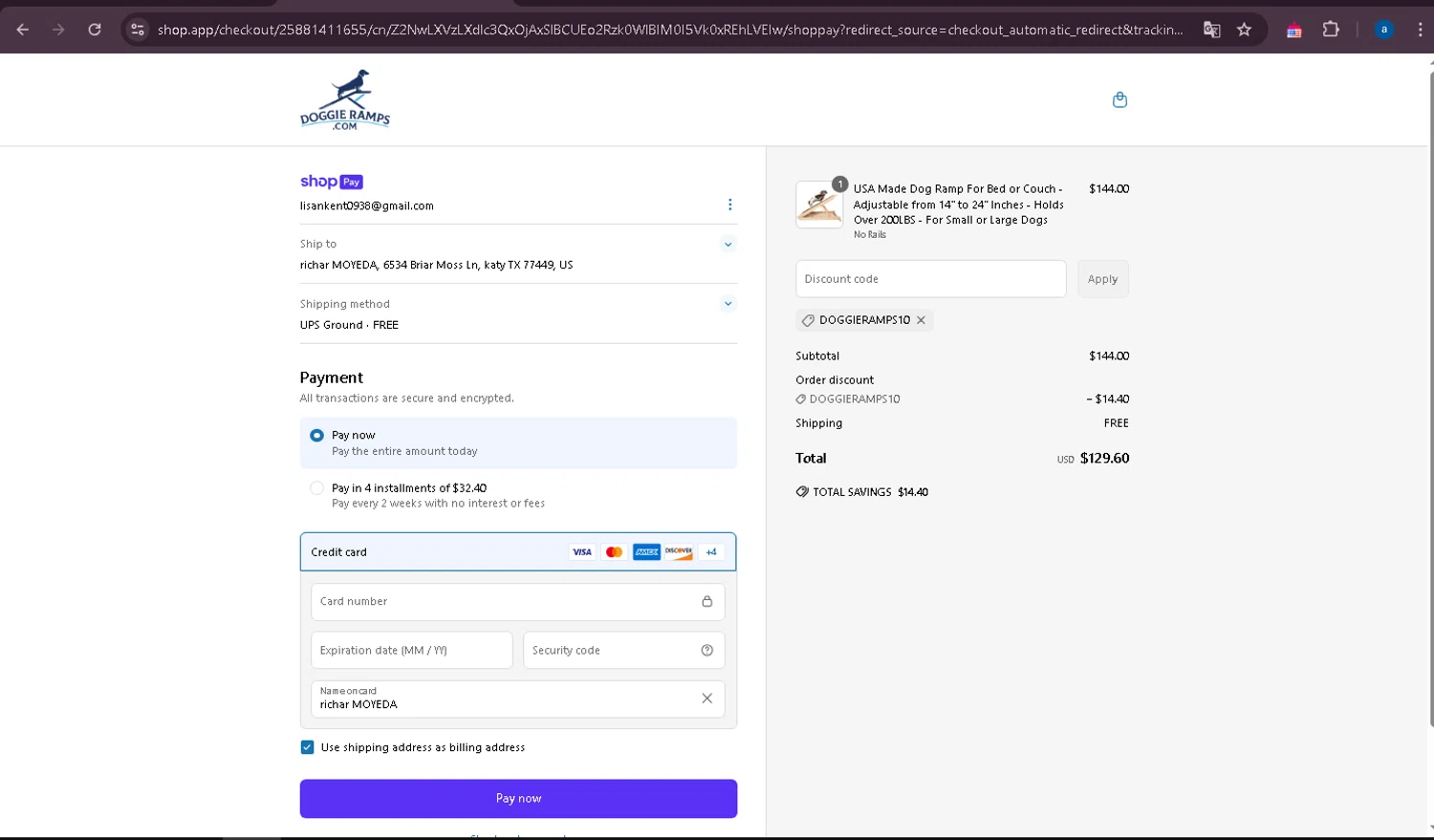Click the browser address bar URL
The width and height of the screenshot is (1434, 840).
(x=669, y=30)
